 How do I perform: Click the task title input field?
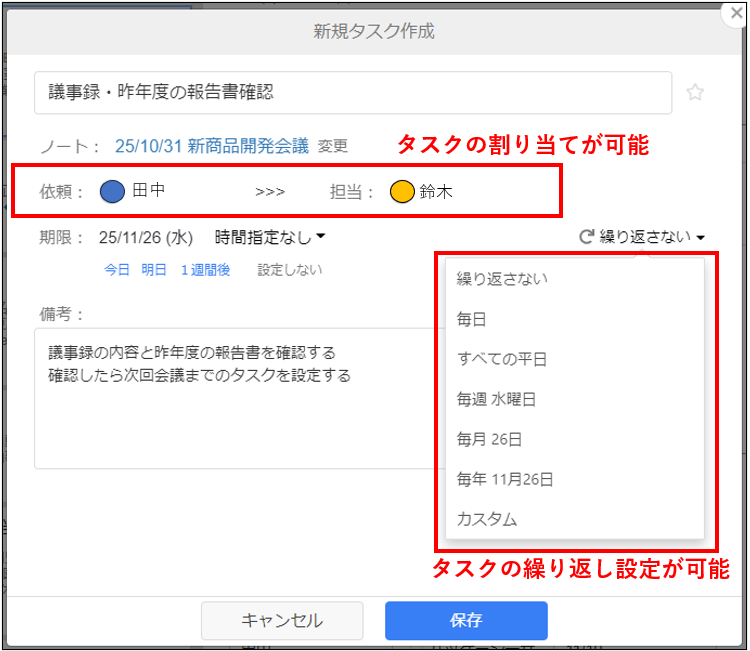point(352,93)
